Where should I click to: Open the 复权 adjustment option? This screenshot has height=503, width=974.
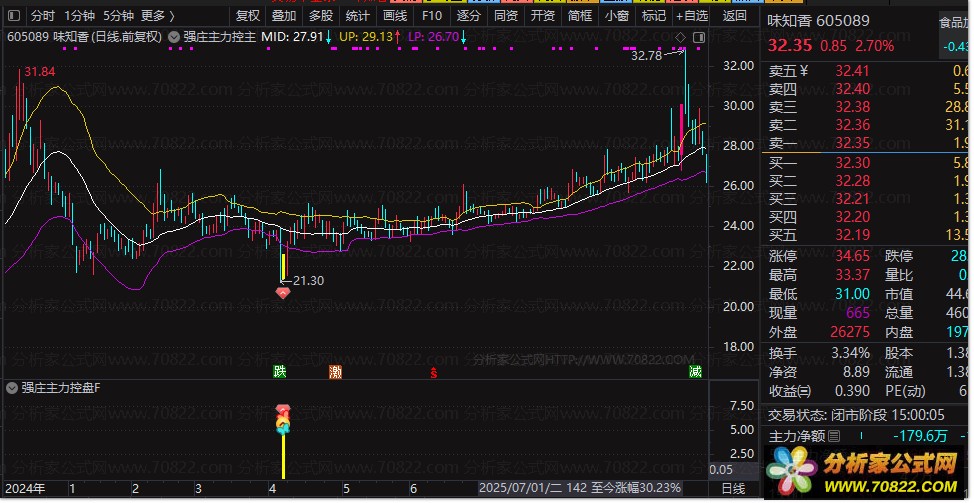click(247, 16)
